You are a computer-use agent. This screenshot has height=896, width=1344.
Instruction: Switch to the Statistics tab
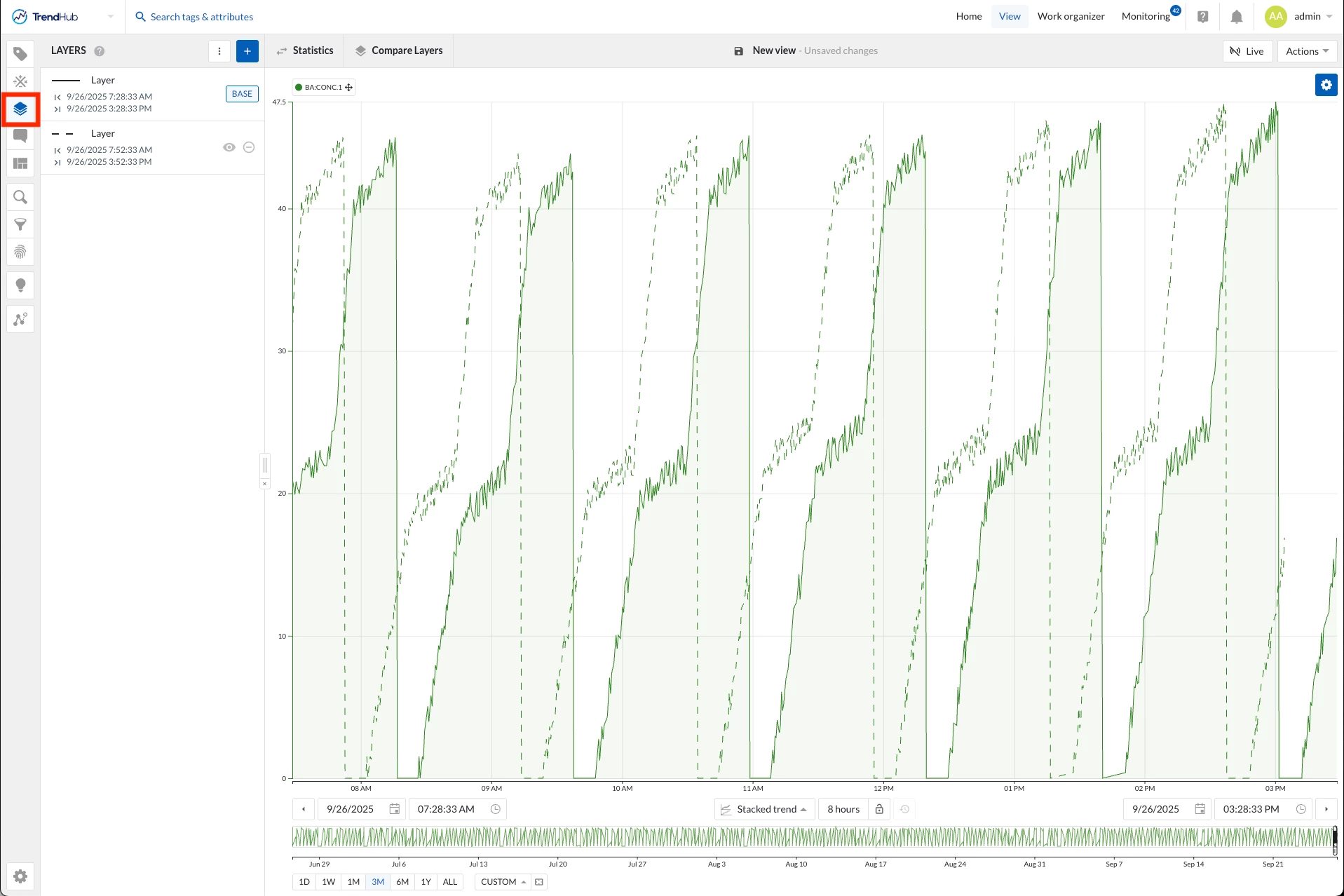click(x=305, y=51)
